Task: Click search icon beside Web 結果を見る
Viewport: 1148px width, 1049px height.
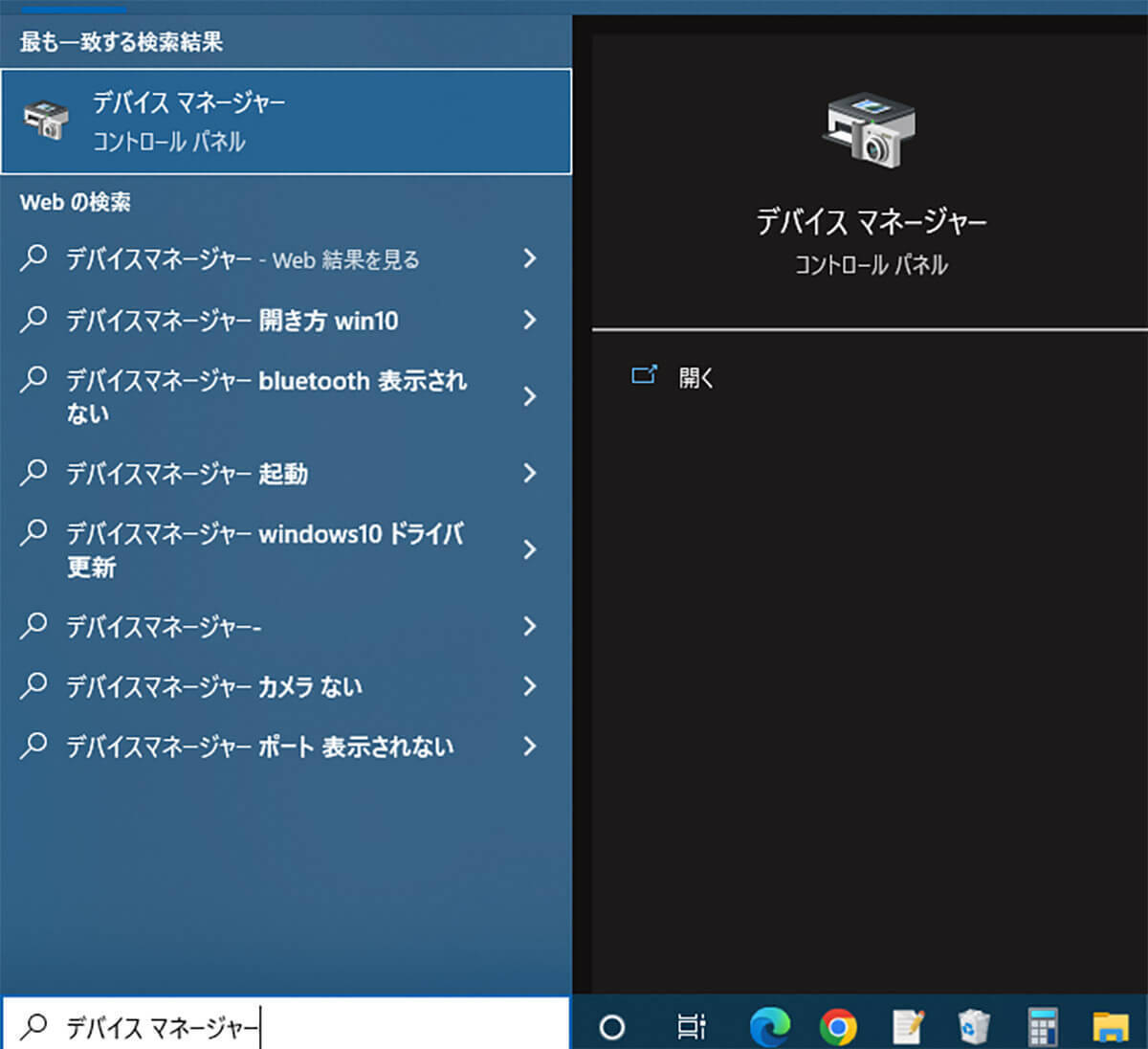Action: pyautogui.click(x=33, y=257)
